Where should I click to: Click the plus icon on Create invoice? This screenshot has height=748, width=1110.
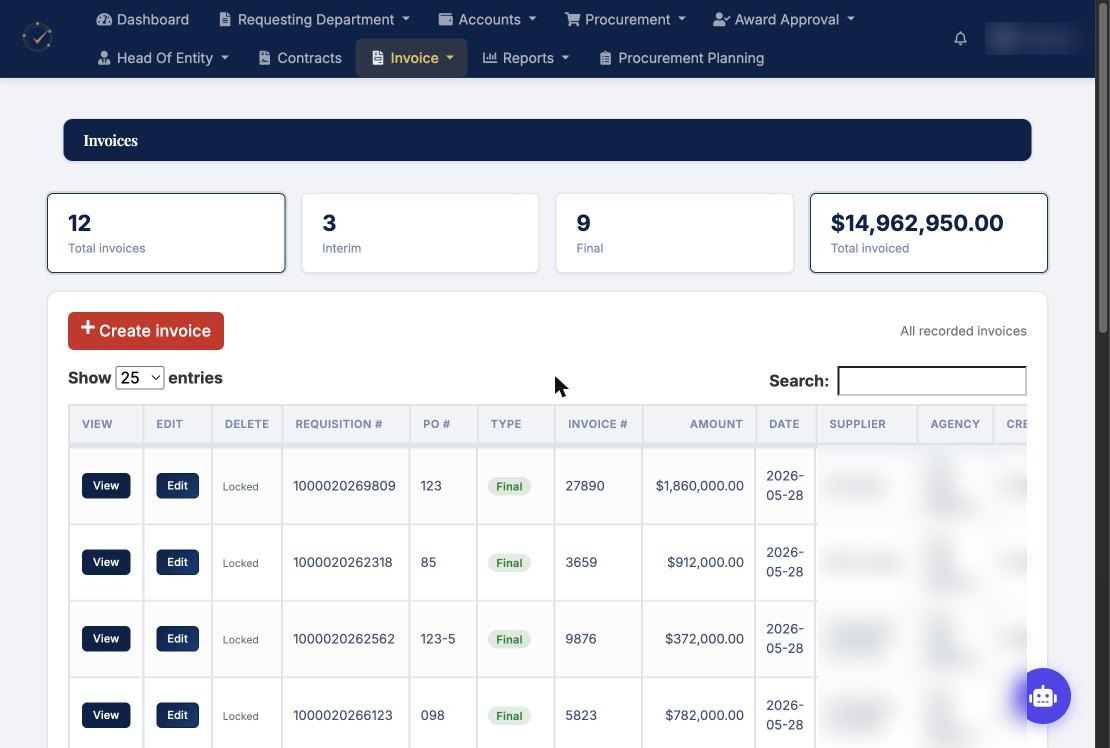point(87,328)
